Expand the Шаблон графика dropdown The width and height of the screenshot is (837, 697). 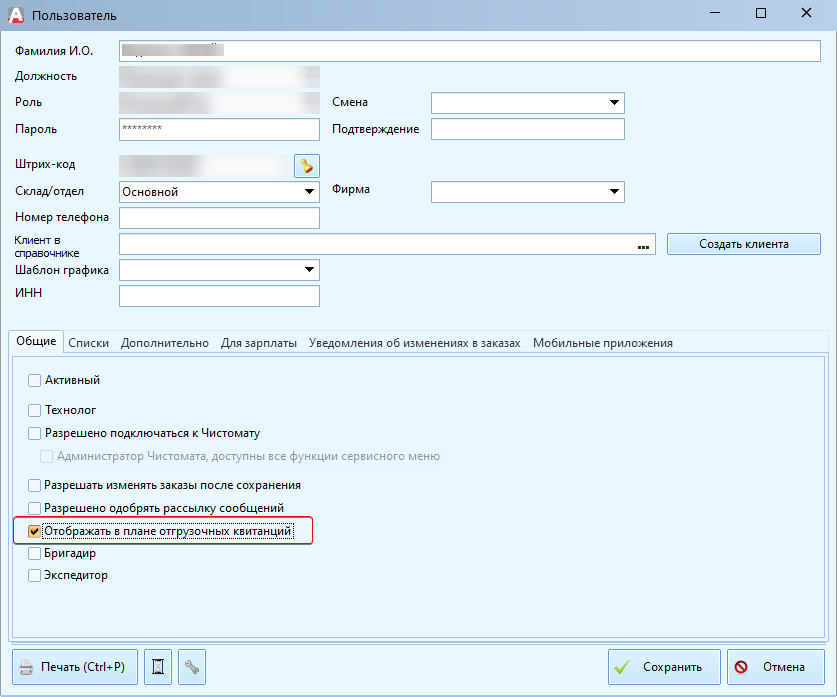pos(219,270)
